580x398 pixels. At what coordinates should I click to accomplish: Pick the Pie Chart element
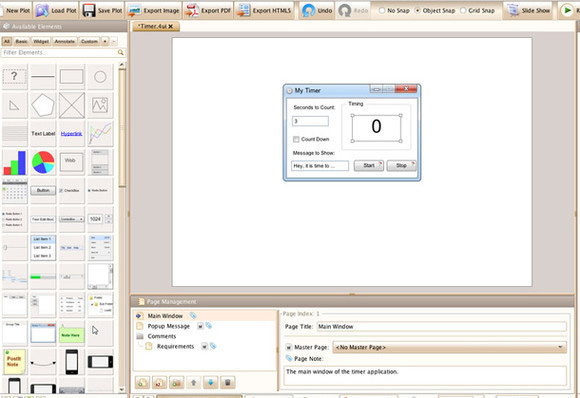coord(43,162)
